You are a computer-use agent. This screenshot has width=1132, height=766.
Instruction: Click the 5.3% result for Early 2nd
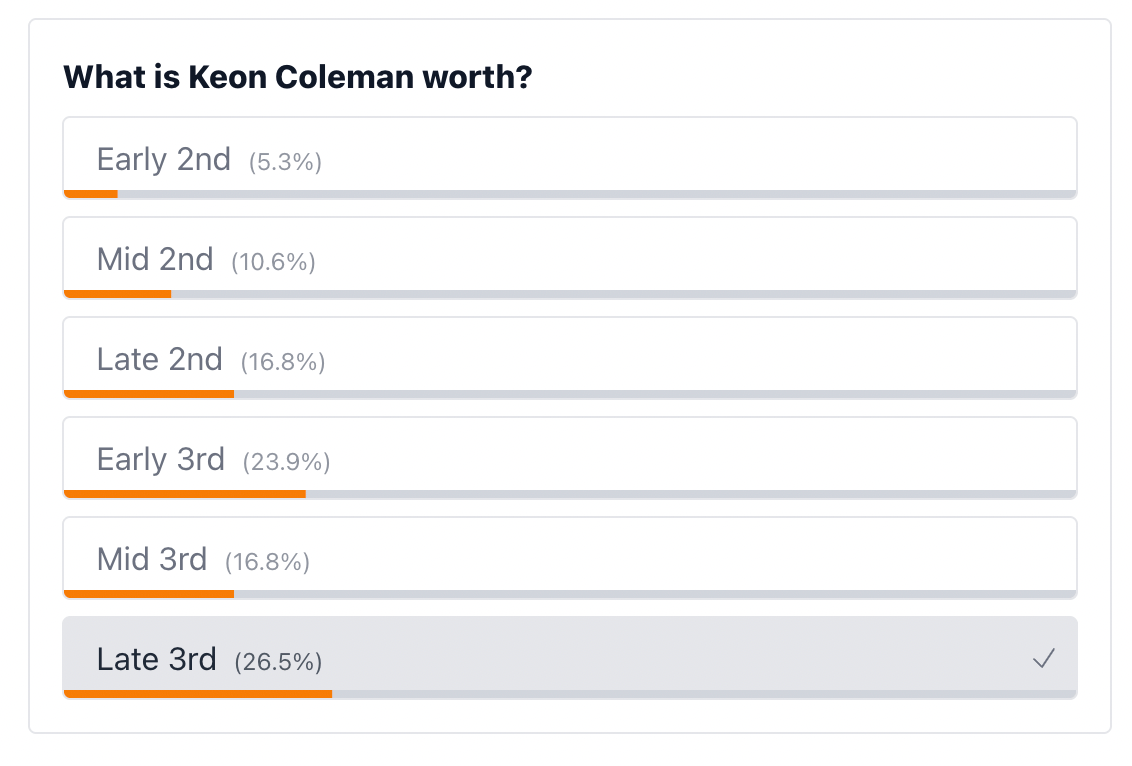click(x=286, y=162)
